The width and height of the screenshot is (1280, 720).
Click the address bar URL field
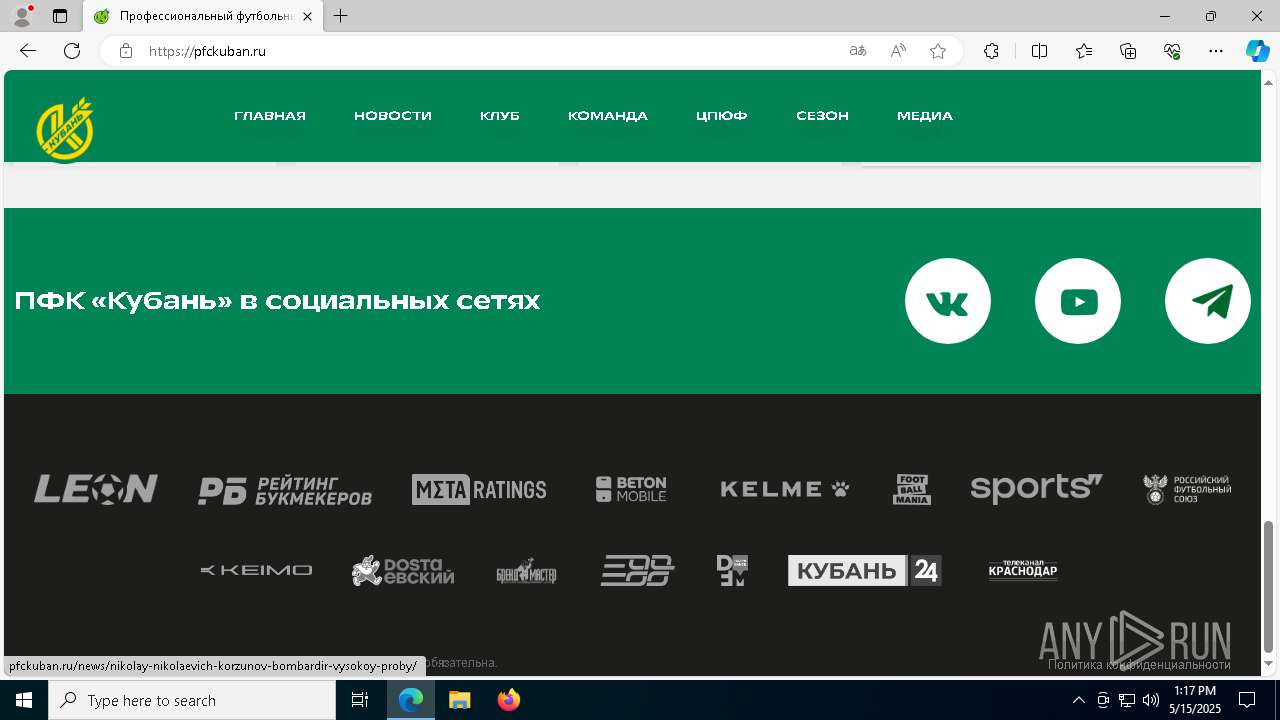490,51
